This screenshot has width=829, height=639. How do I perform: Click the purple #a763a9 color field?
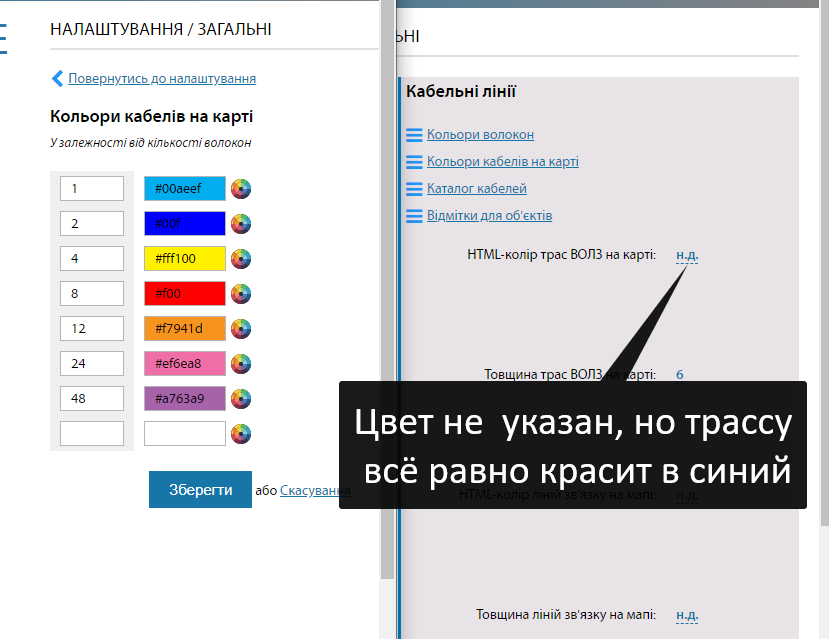[x=185, y=399]
